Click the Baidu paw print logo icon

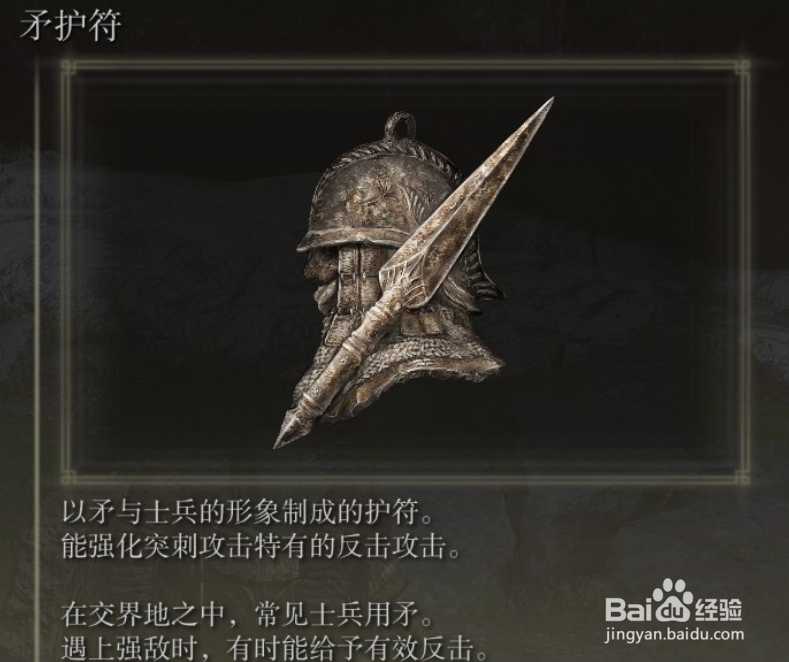tap(674, 600)
